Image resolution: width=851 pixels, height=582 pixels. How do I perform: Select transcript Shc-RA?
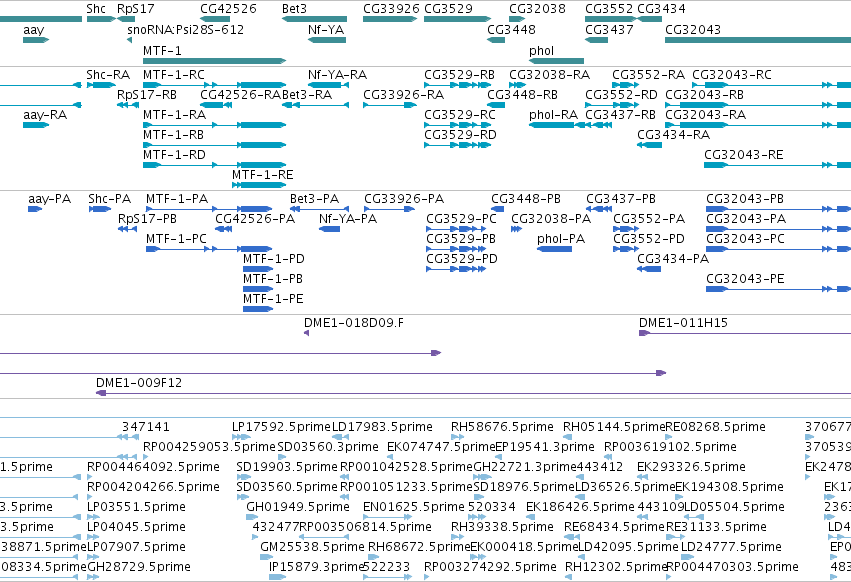(101, 85)
